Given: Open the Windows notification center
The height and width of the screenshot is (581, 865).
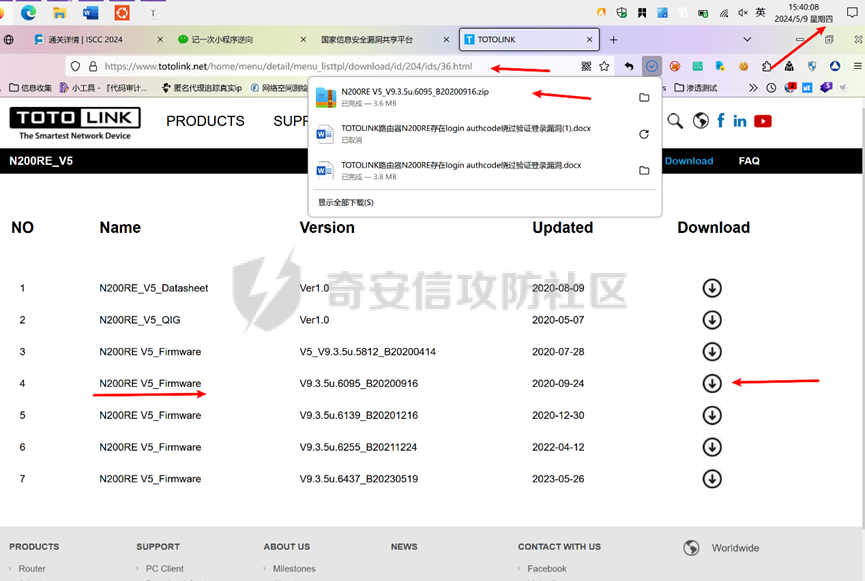Looking at the screenshot, I should (x=852, y=13).
